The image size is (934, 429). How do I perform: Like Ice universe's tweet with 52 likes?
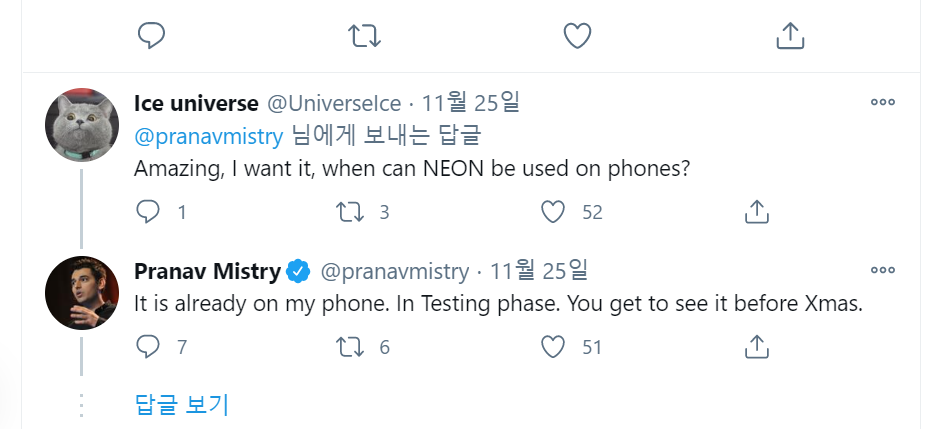coord(553,211)
